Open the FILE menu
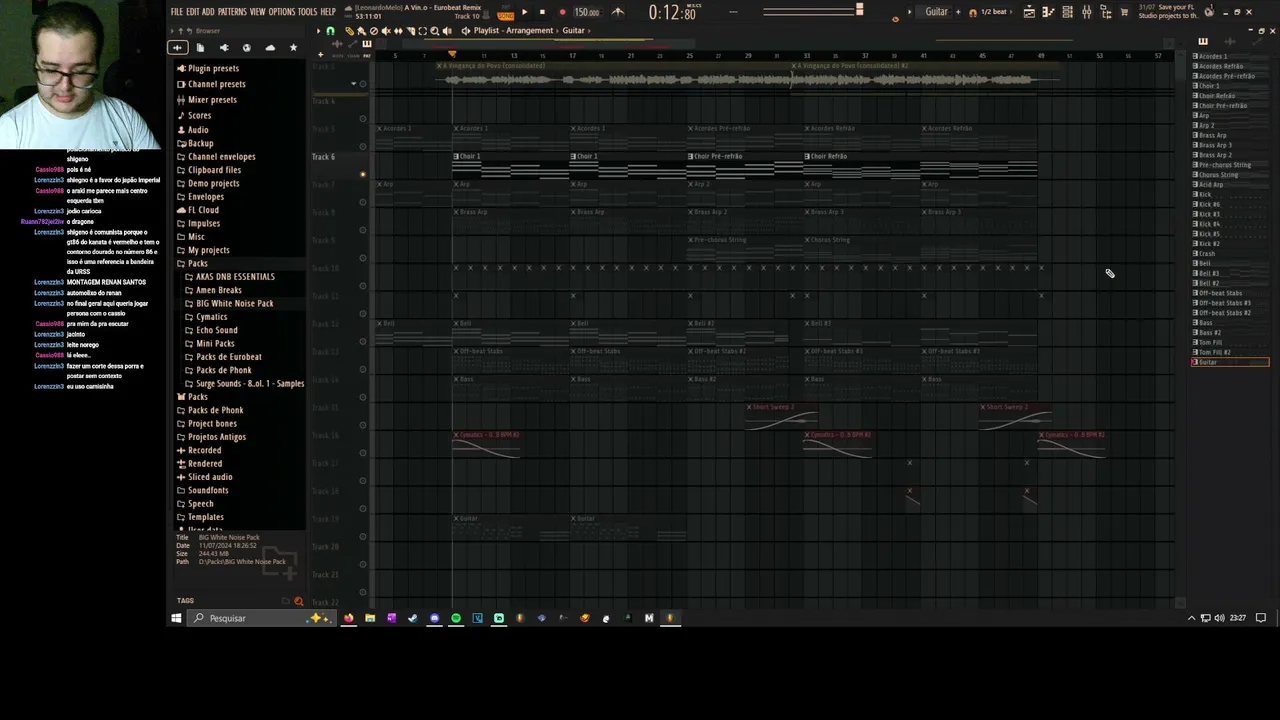Viewport: 1280px width, 720px height. (177, 12)
